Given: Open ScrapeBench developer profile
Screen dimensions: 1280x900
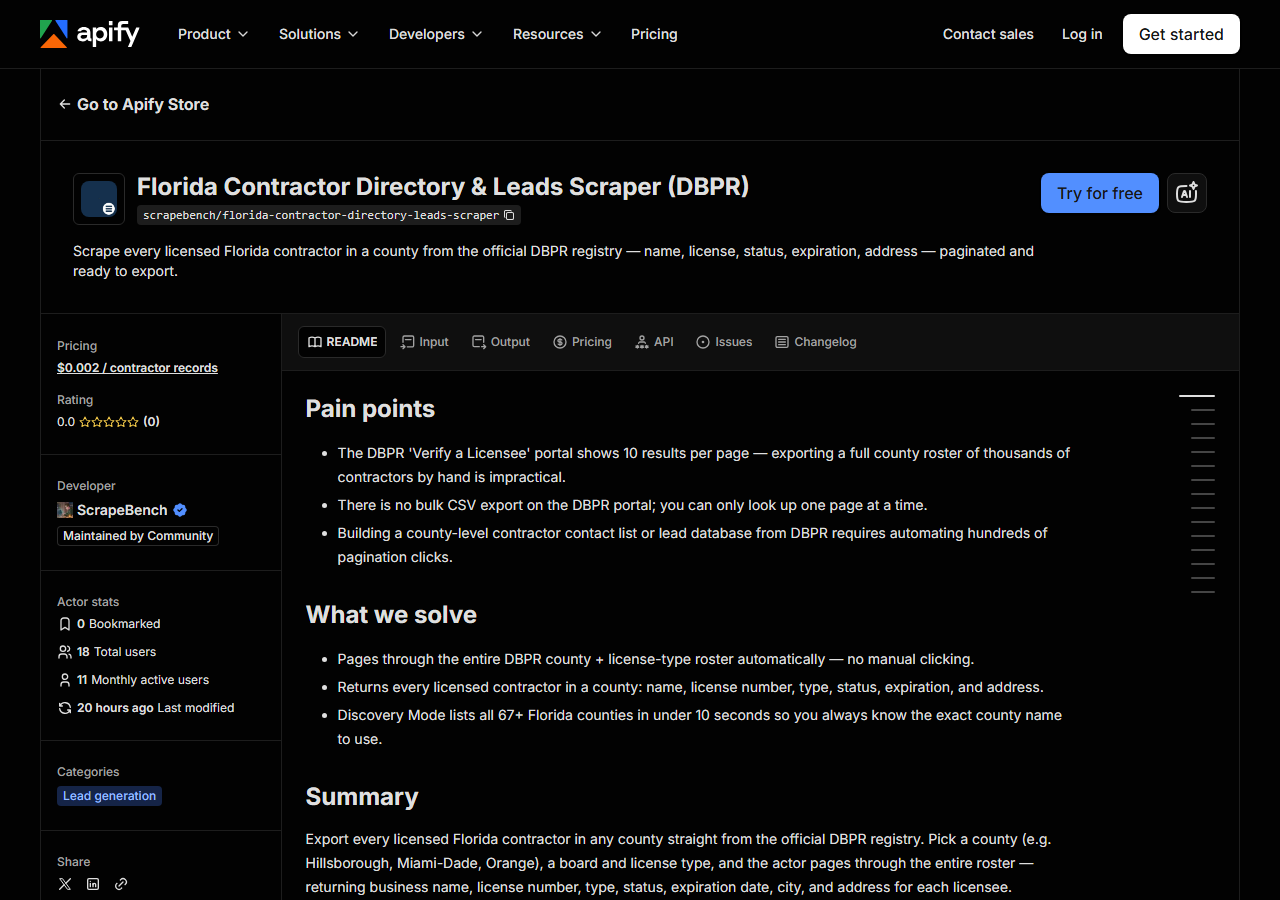Looking at the screenshot, I should [x=122, y=510].
